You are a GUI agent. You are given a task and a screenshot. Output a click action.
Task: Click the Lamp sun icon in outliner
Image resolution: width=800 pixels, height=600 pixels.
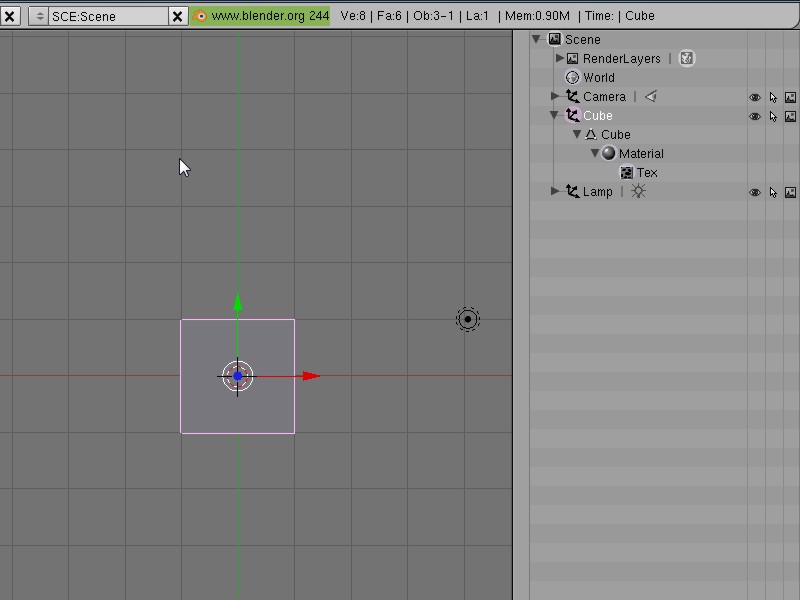tap(638, 191)
